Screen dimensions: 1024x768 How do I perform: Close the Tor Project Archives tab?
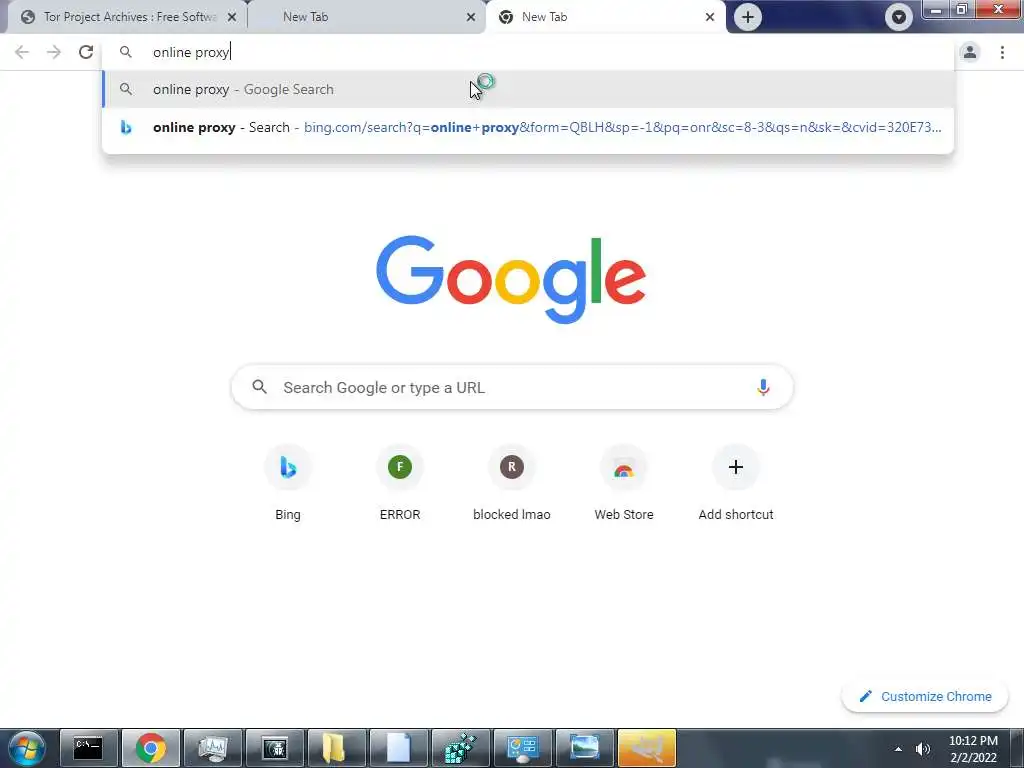[x=232, y=18]
